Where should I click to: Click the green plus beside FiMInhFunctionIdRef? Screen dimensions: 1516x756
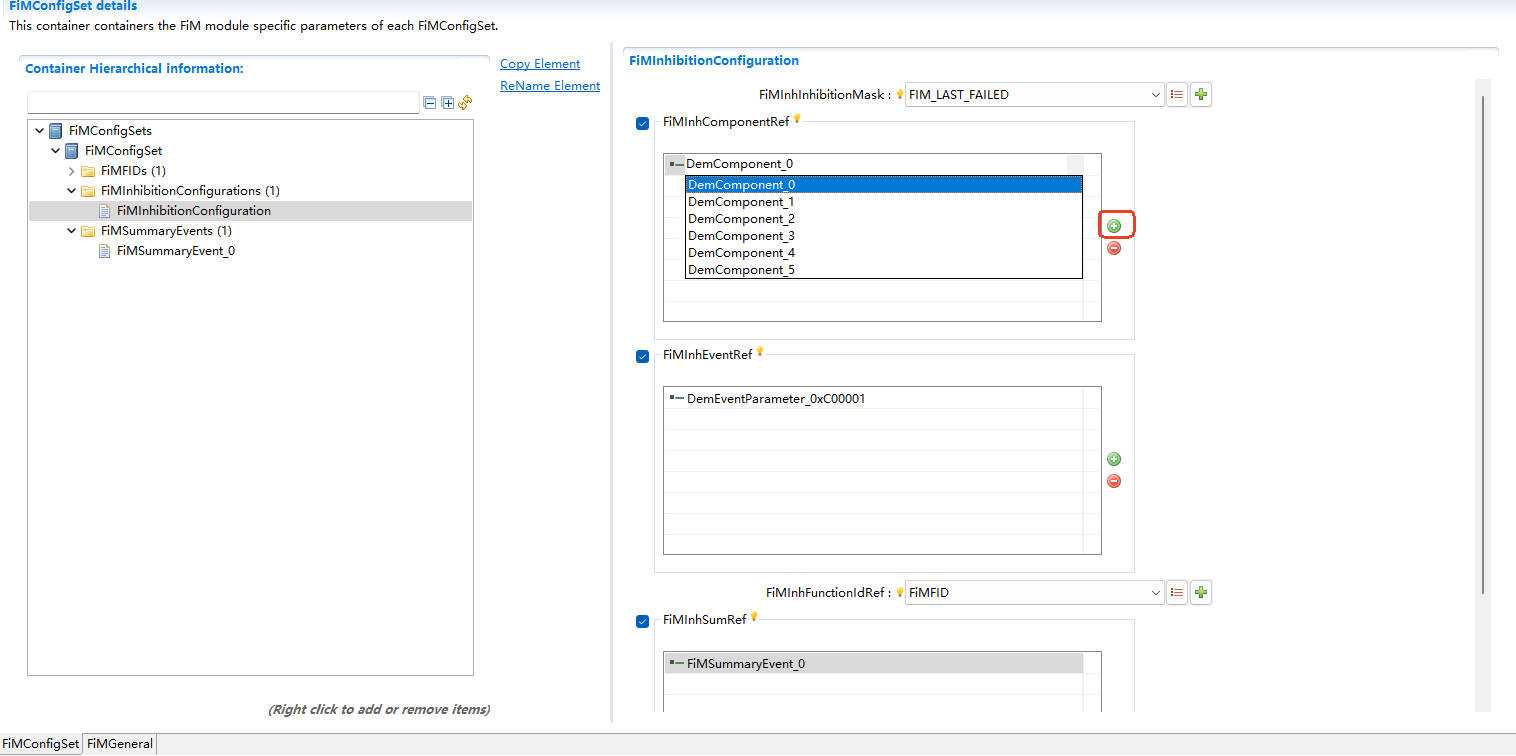pyautogui.click(x=1201, y=592)
